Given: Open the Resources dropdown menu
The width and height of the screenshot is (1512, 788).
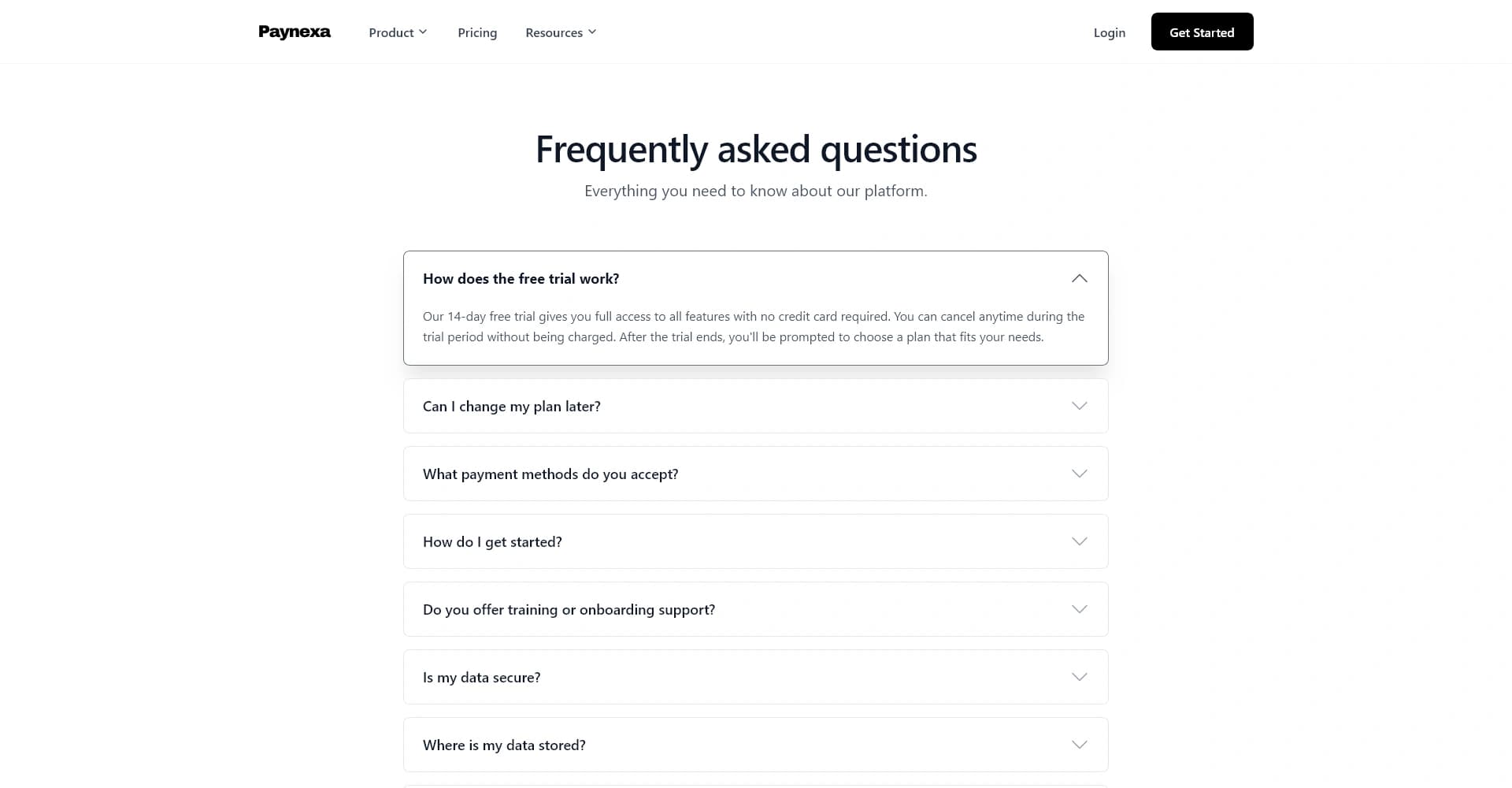Looking at the screenshot, I should tap(560, 32).
